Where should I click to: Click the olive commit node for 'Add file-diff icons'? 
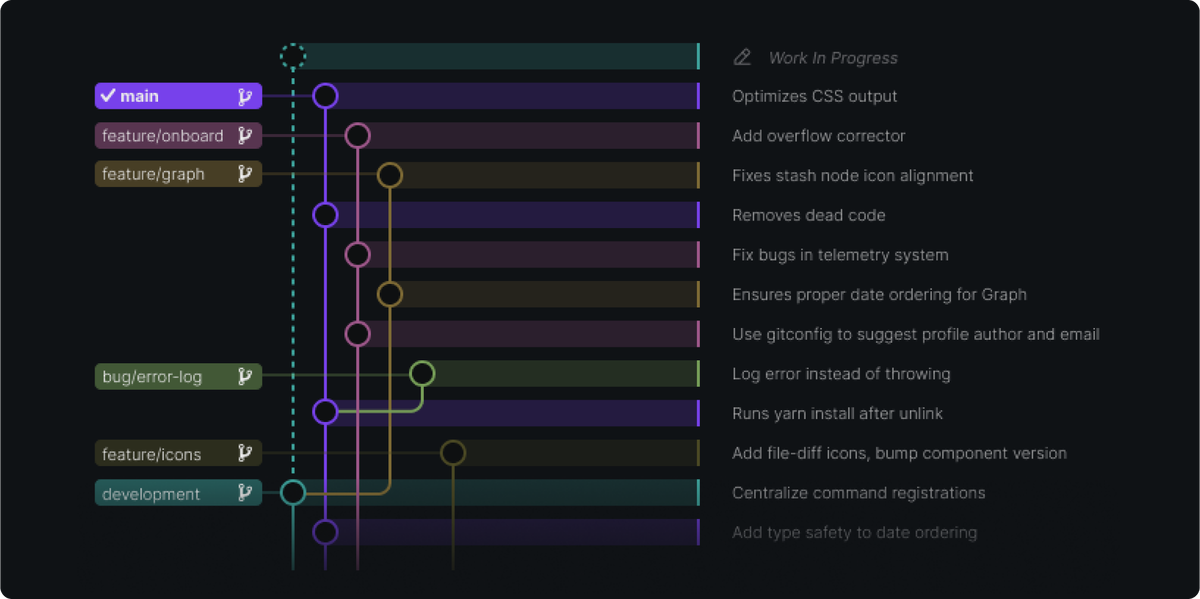[x=452, y=452]
